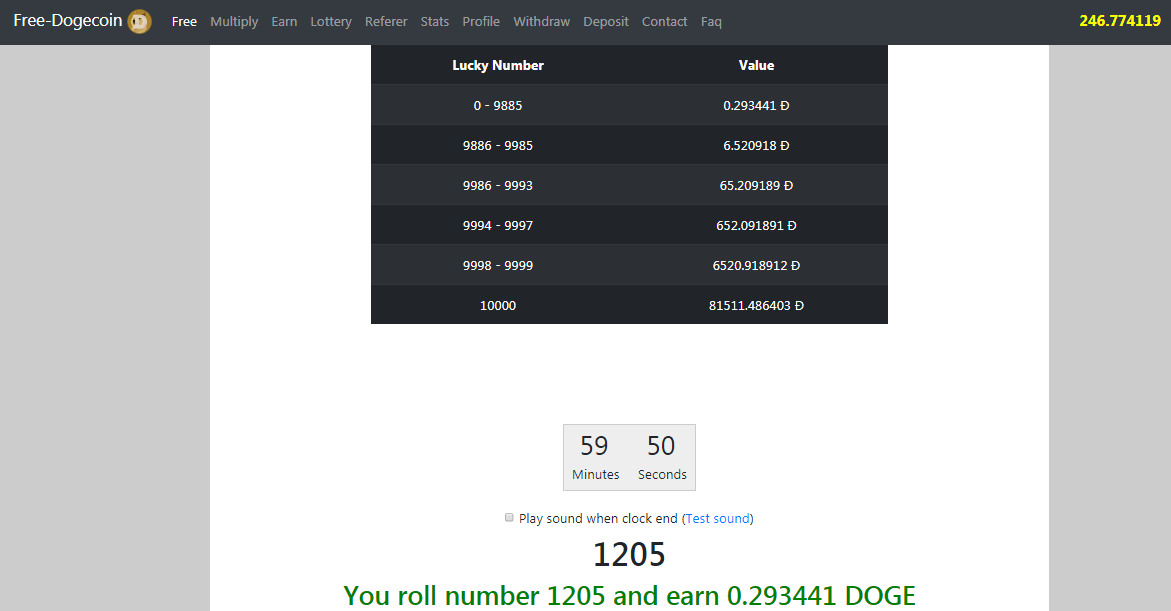Viewport: 1171px width, 611px height.
Task: Open the Lottery menu item
Action: [x=331, y=22]
